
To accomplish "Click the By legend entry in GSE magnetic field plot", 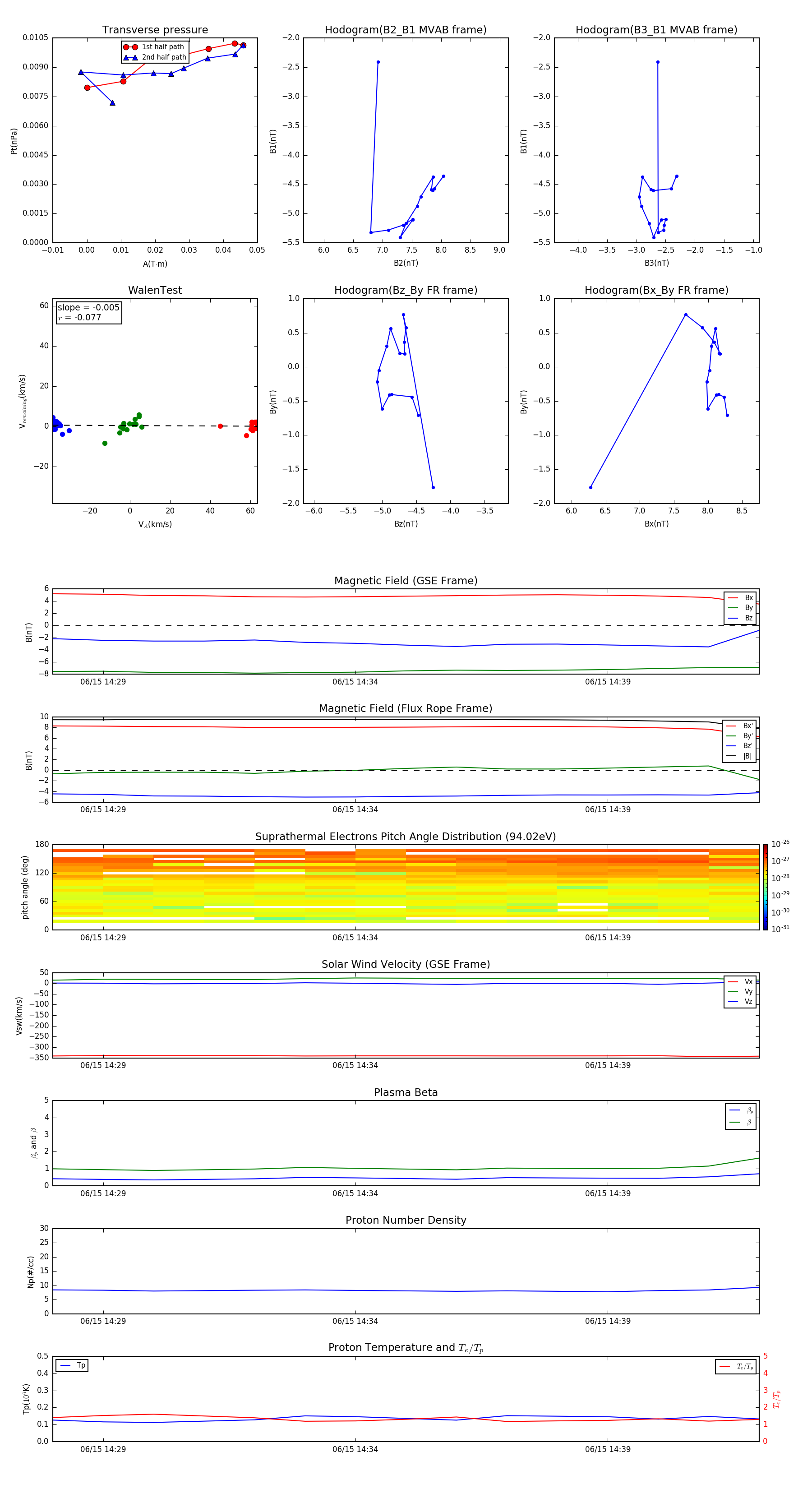I will pos(740,607).
